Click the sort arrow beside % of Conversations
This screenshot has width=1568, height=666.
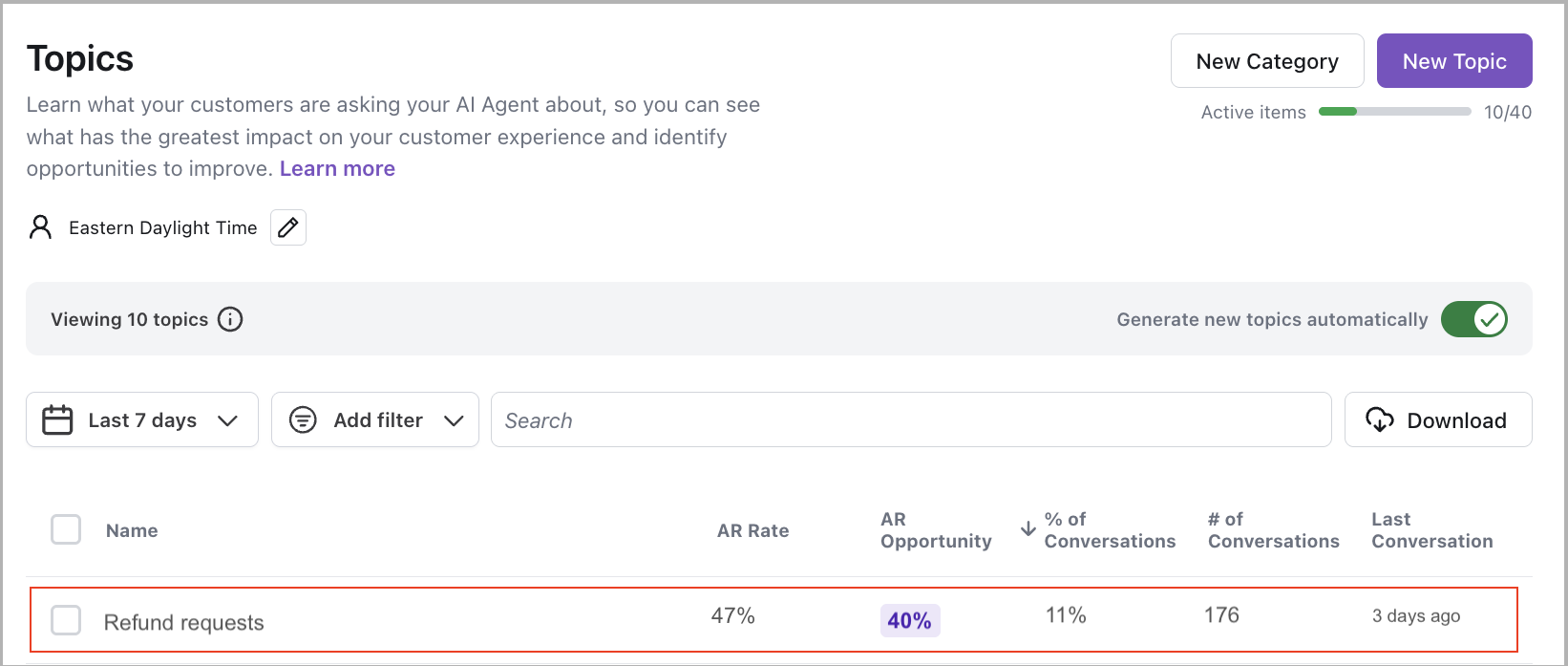[x=1028, y=529]
